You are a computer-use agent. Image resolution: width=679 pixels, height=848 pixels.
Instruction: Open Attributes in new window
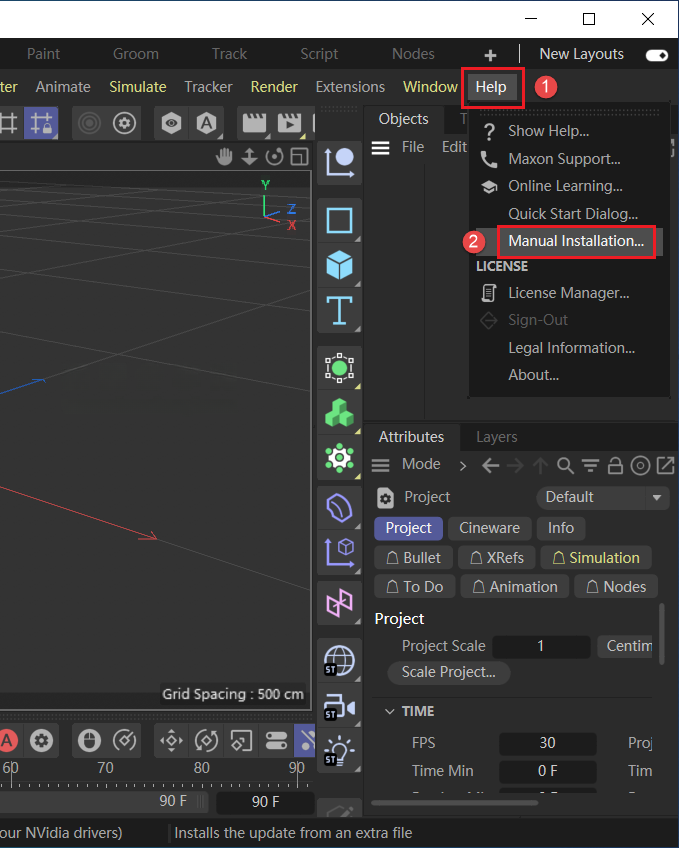coord(665,465)
